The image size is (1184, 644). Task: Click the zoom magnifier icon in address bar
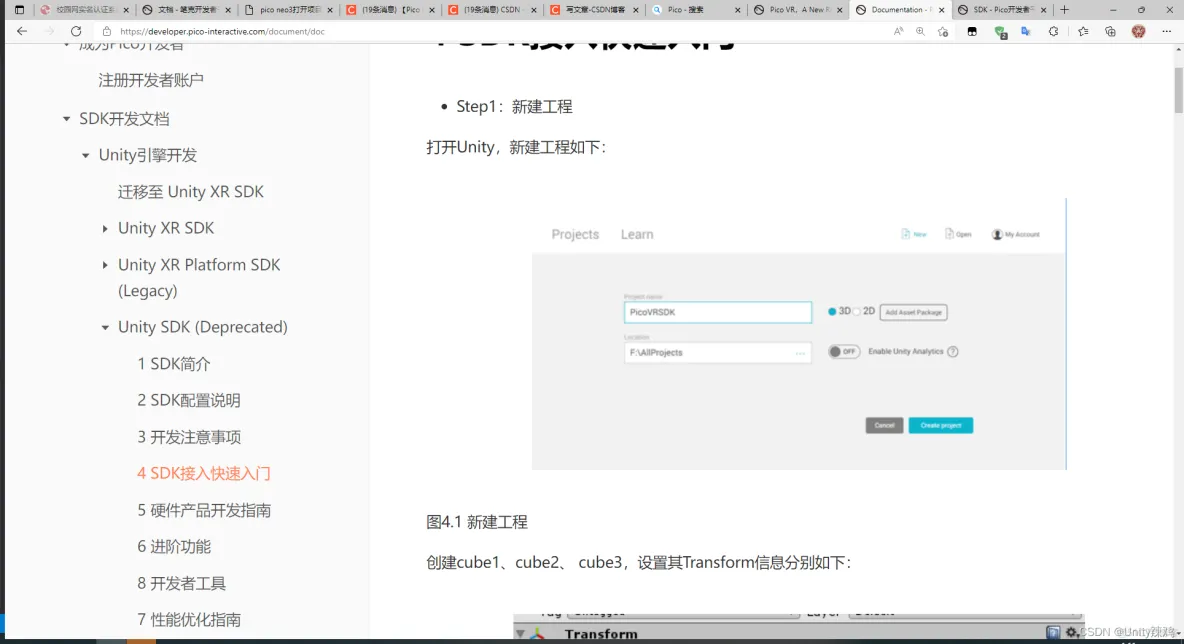pos(920,31)
